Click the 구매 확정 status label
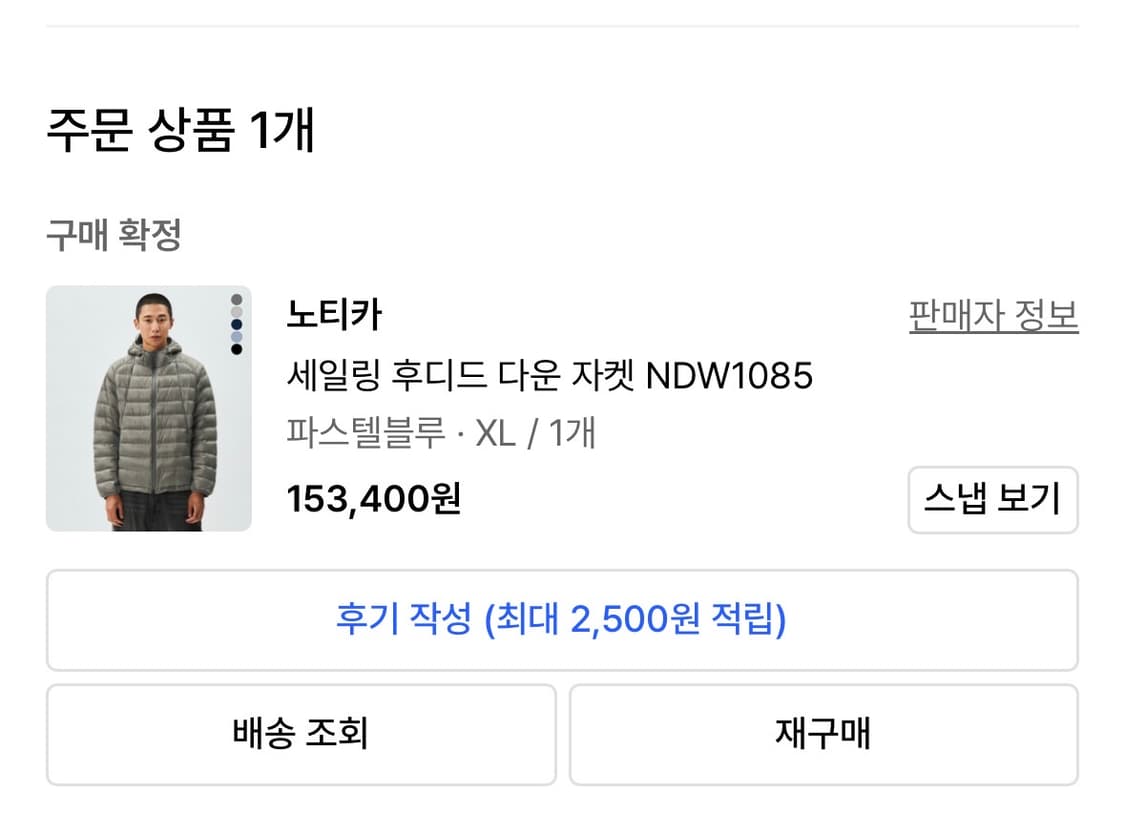The height and width of the screenshot is (815, 1125). point(113,236)
